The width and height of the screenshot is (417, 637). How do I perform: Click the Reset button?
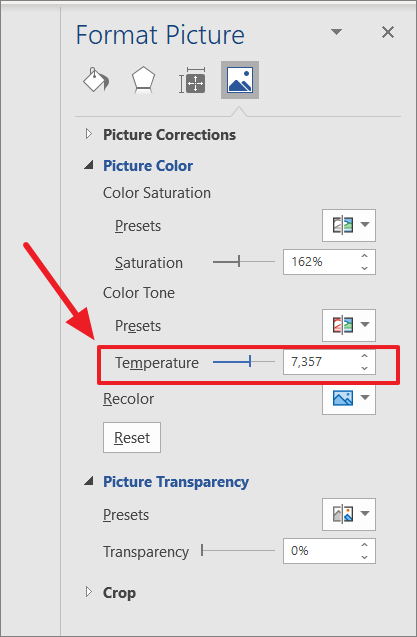point(132,438)
